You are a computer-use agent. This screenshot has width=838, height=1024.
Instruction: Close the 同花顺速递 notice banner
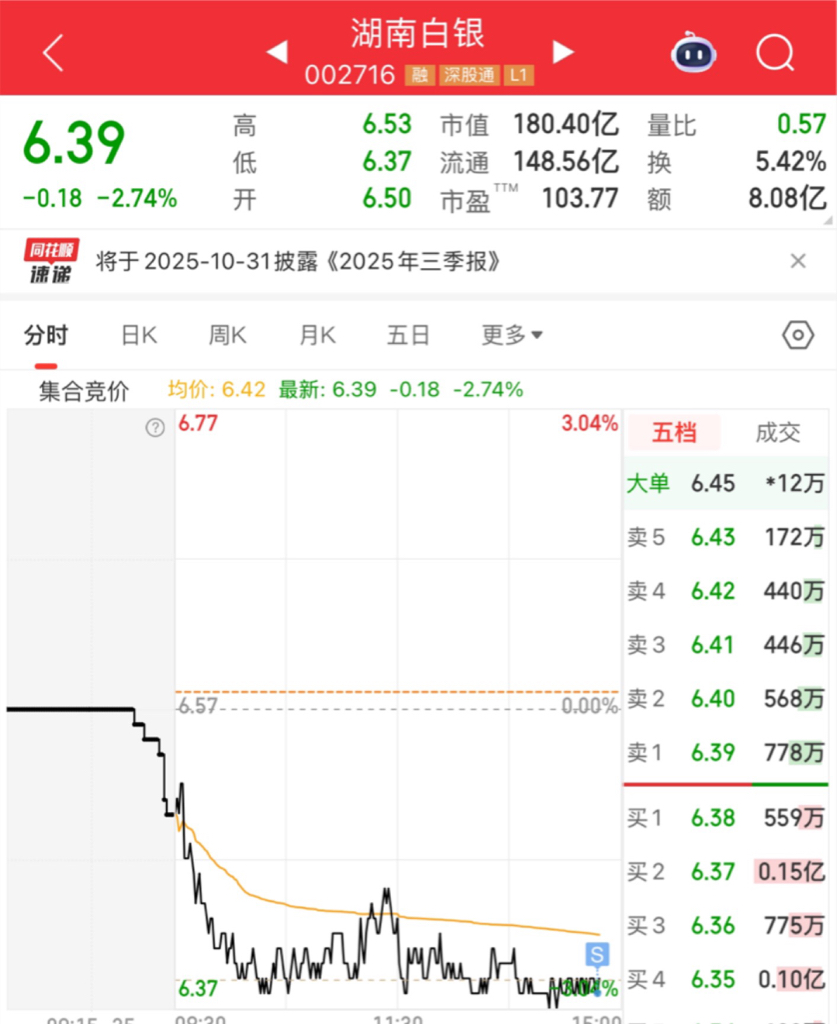pyautogui.click(x=798, y=261)
